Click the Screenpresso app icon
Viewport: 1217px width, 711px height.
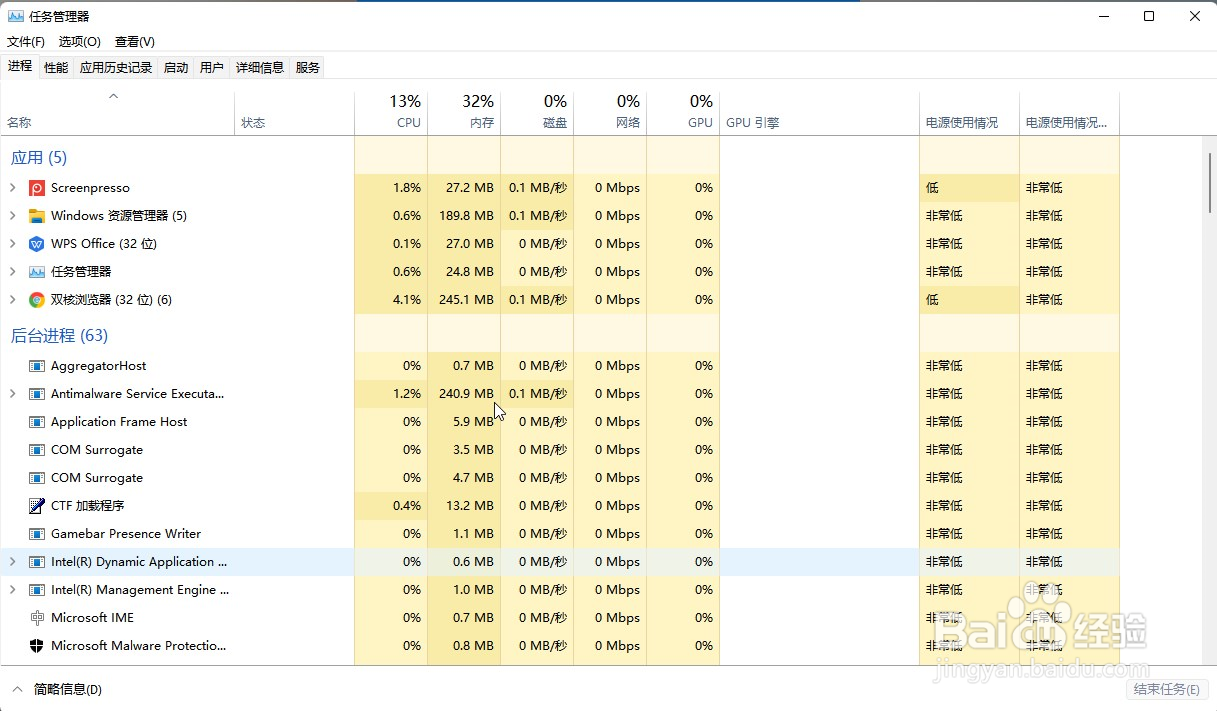[x=37, y=188]
